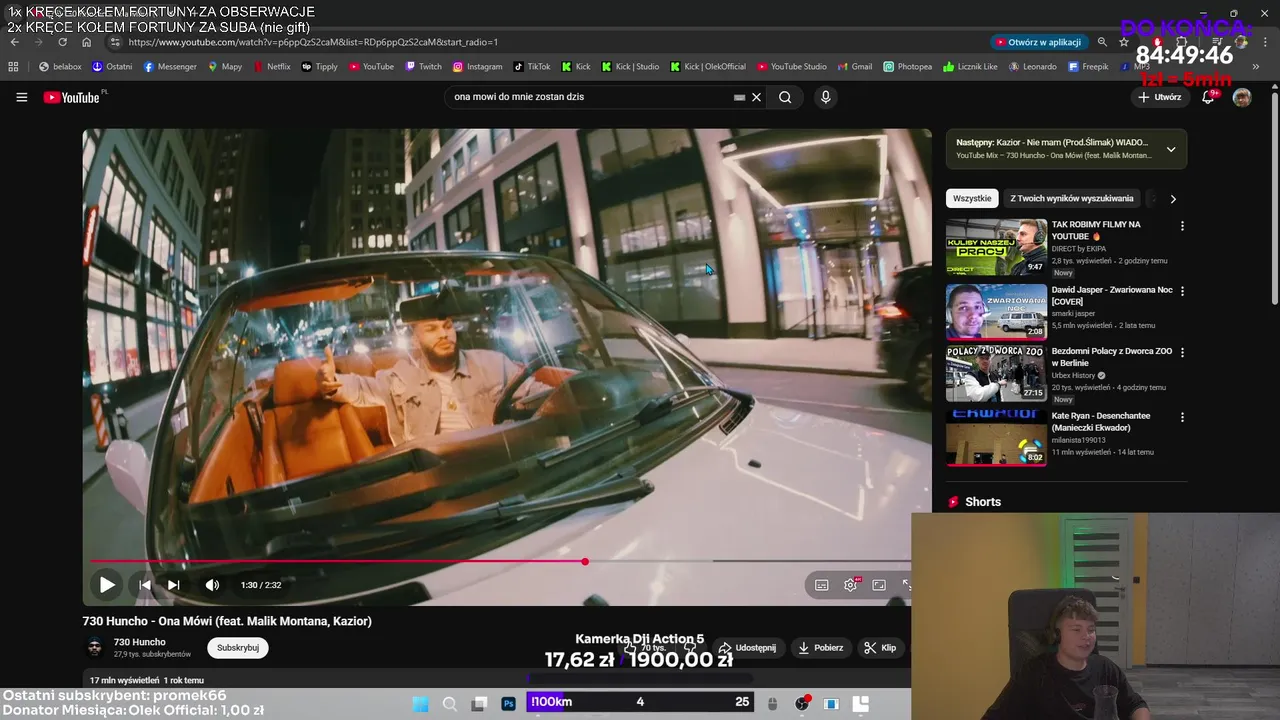Open the Photopea bookmark
1280x720 pixels.
(x=907, y=67)
